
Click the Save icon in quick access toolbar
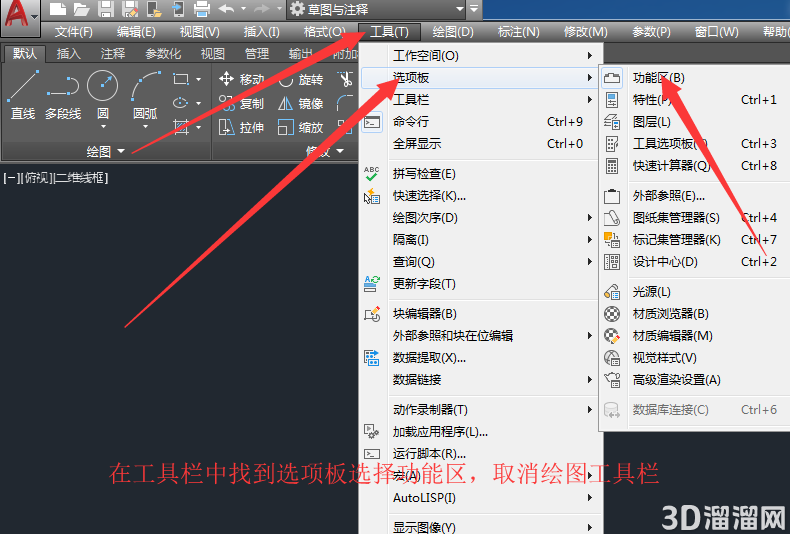(x=106, y=9)
